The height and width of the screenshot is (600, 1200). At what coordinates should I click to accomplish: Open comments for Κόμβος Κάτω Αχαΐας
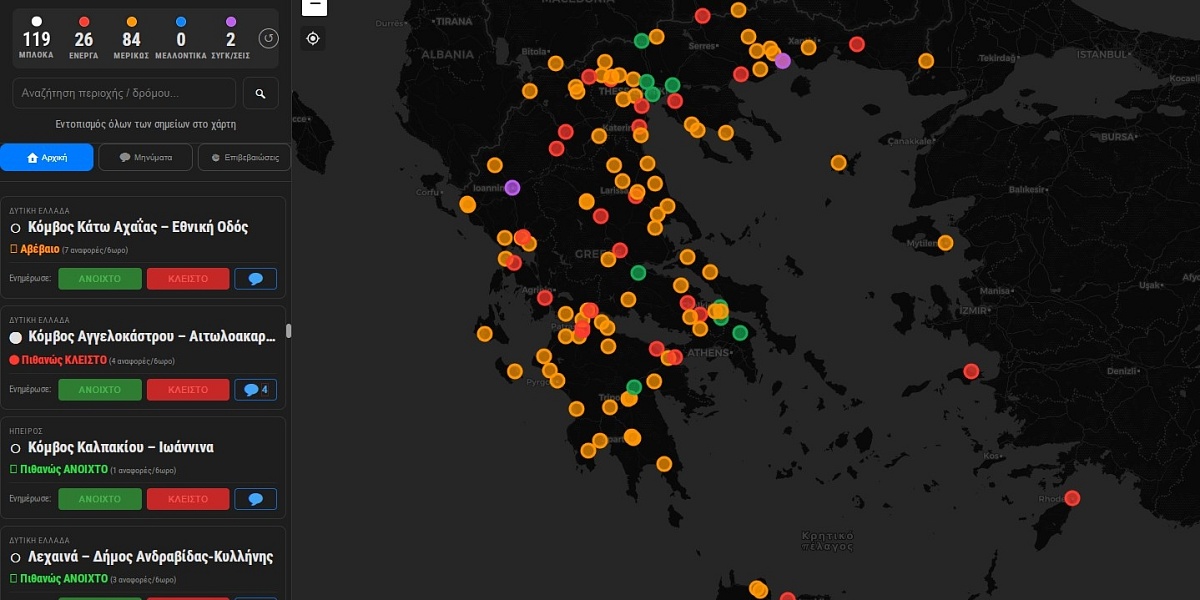pyautogui.click(x=255, y=279)
